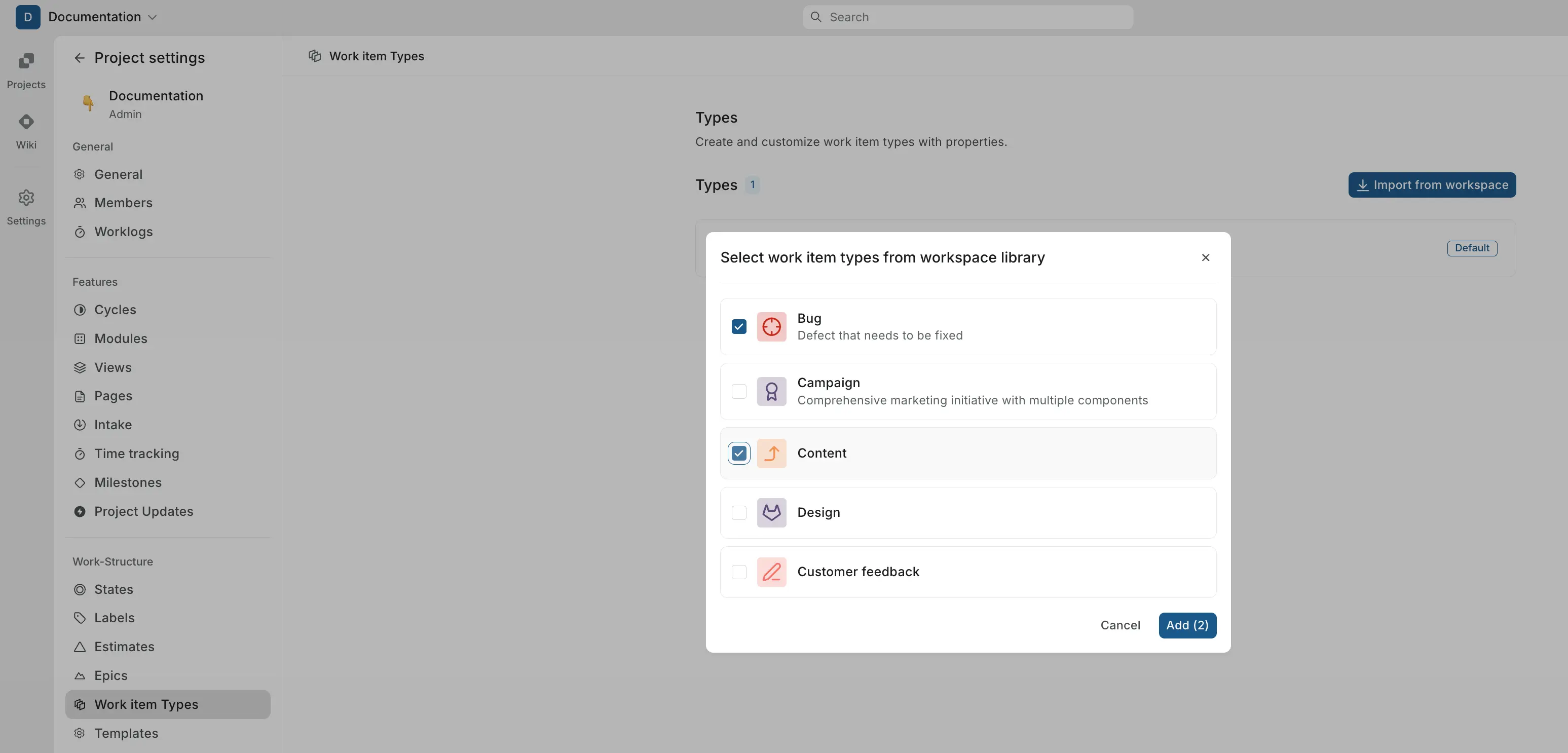1568x753 pixels.
Task: Click the back arrow next to Project settings
Action: 79,57
